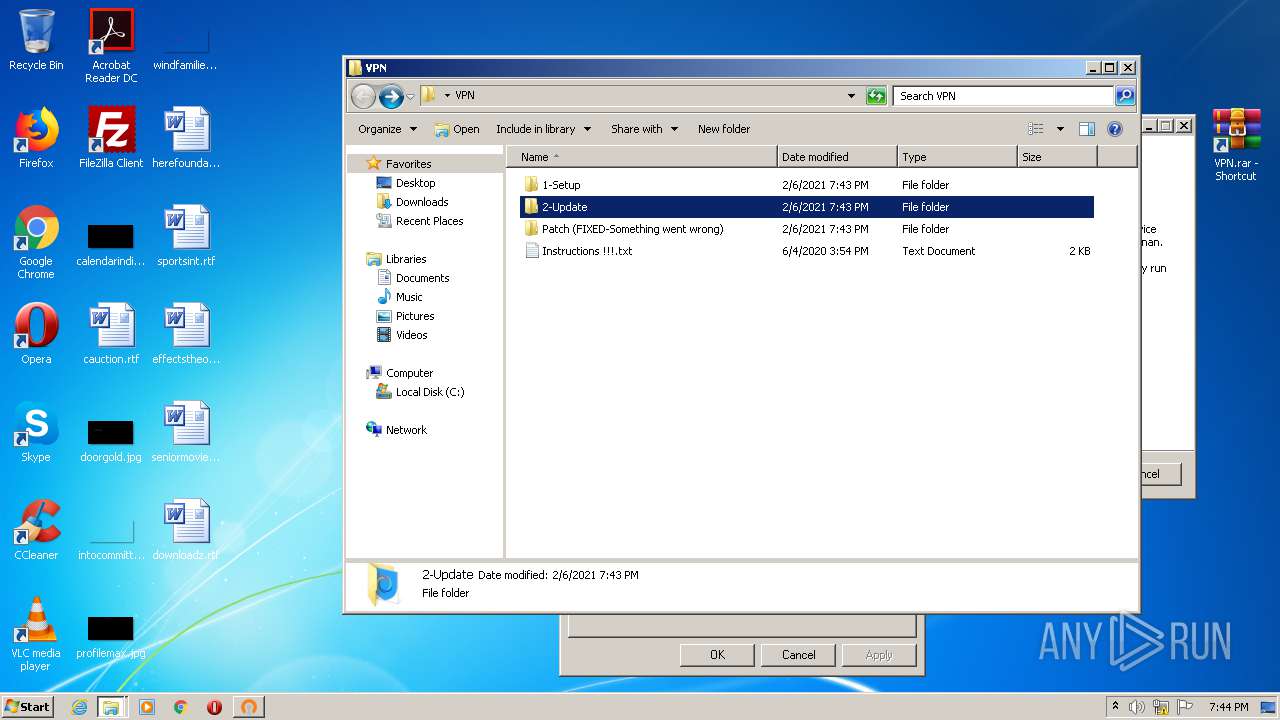Select Local Disk (C:) in the tree
This screenshot has width=1280, height=720.
pos(420,392)
